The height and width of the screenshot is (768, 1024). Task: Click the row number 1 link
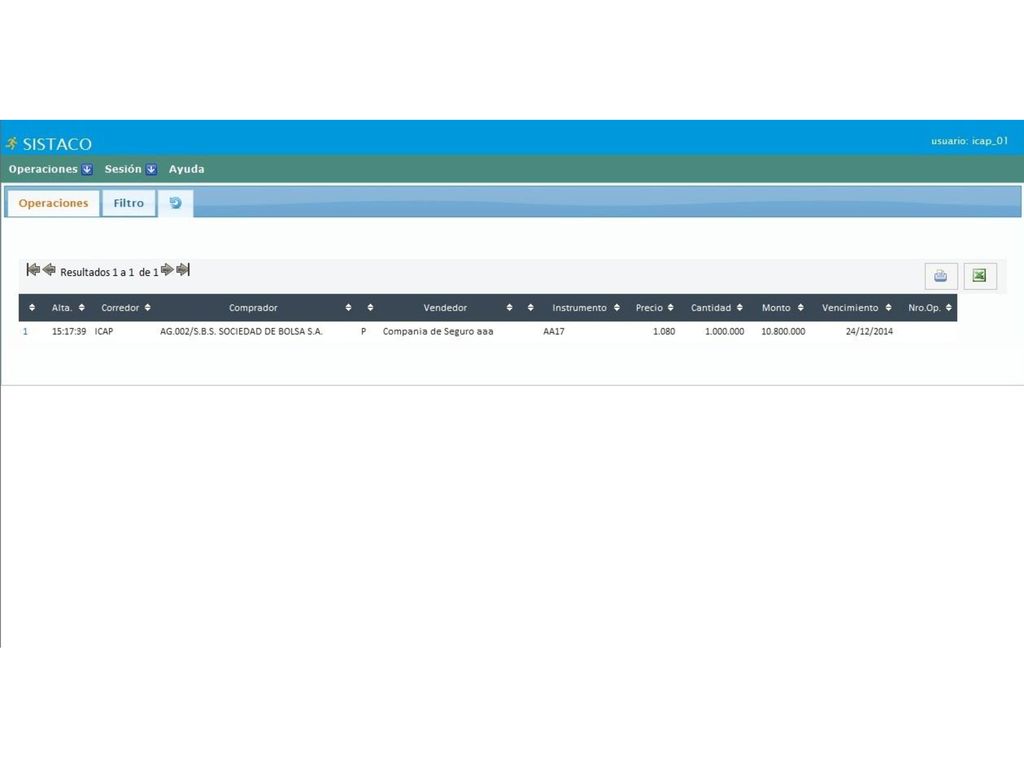(x=25, y=331)
